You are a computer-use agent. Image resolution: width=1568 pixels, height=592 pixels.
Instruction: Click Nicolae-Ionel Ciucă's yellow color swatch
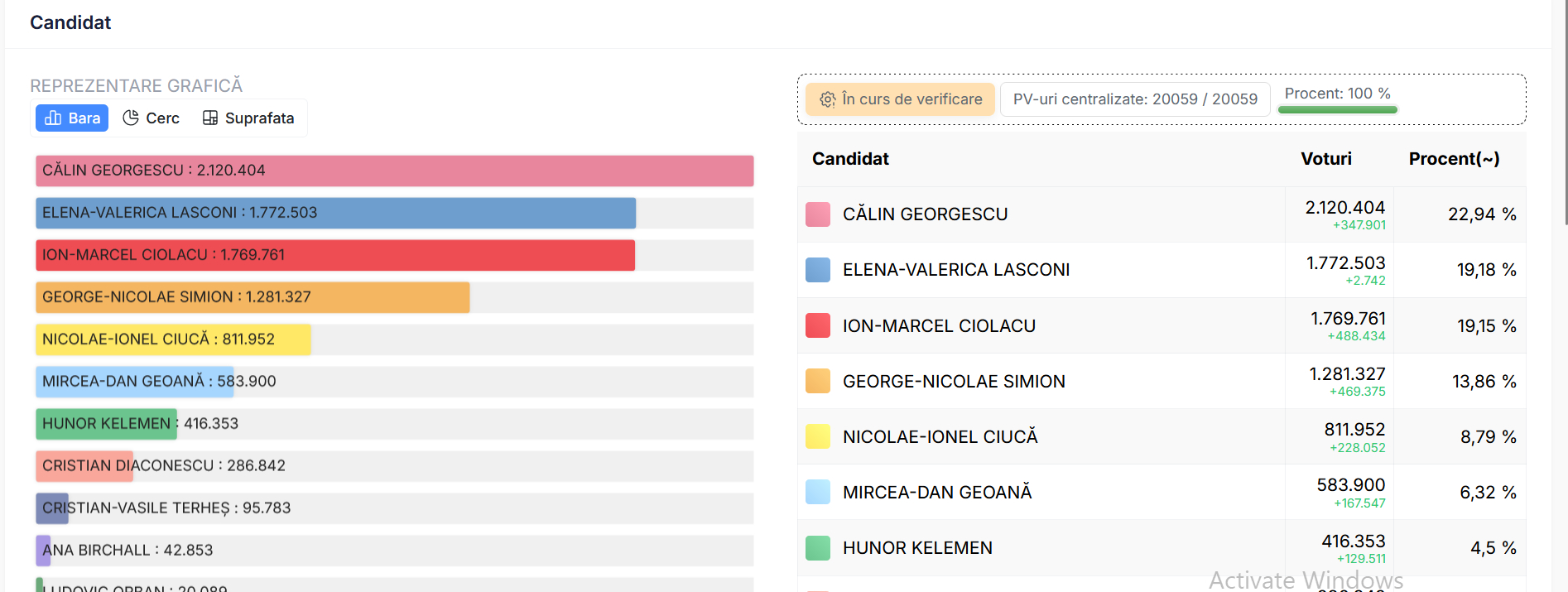click(818, 436)
